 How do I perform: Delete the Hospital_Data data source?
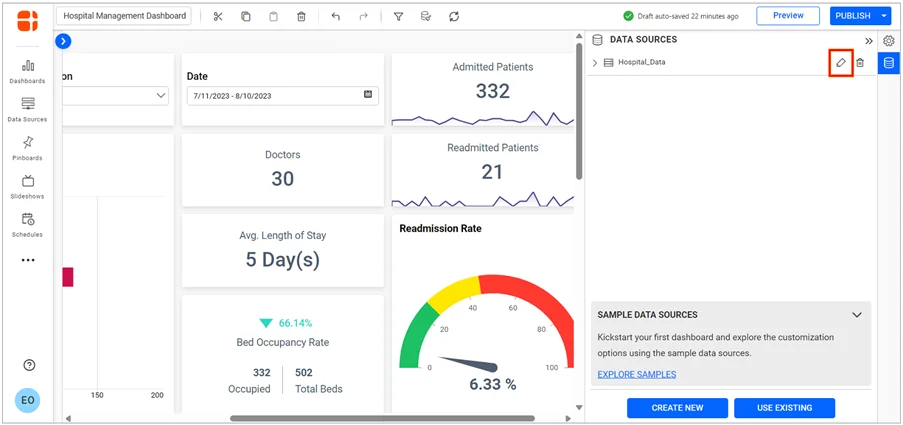[x=860, y=63]
